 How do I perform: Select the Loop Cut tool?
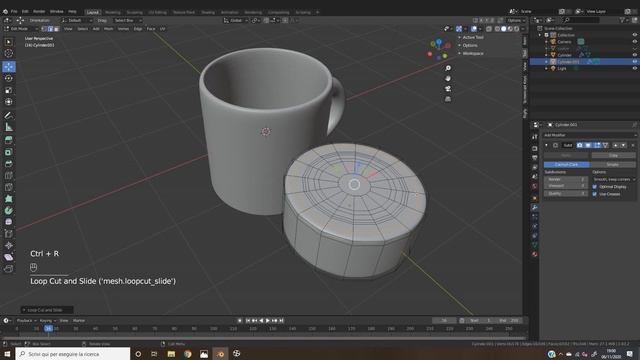tap(9, 176)
